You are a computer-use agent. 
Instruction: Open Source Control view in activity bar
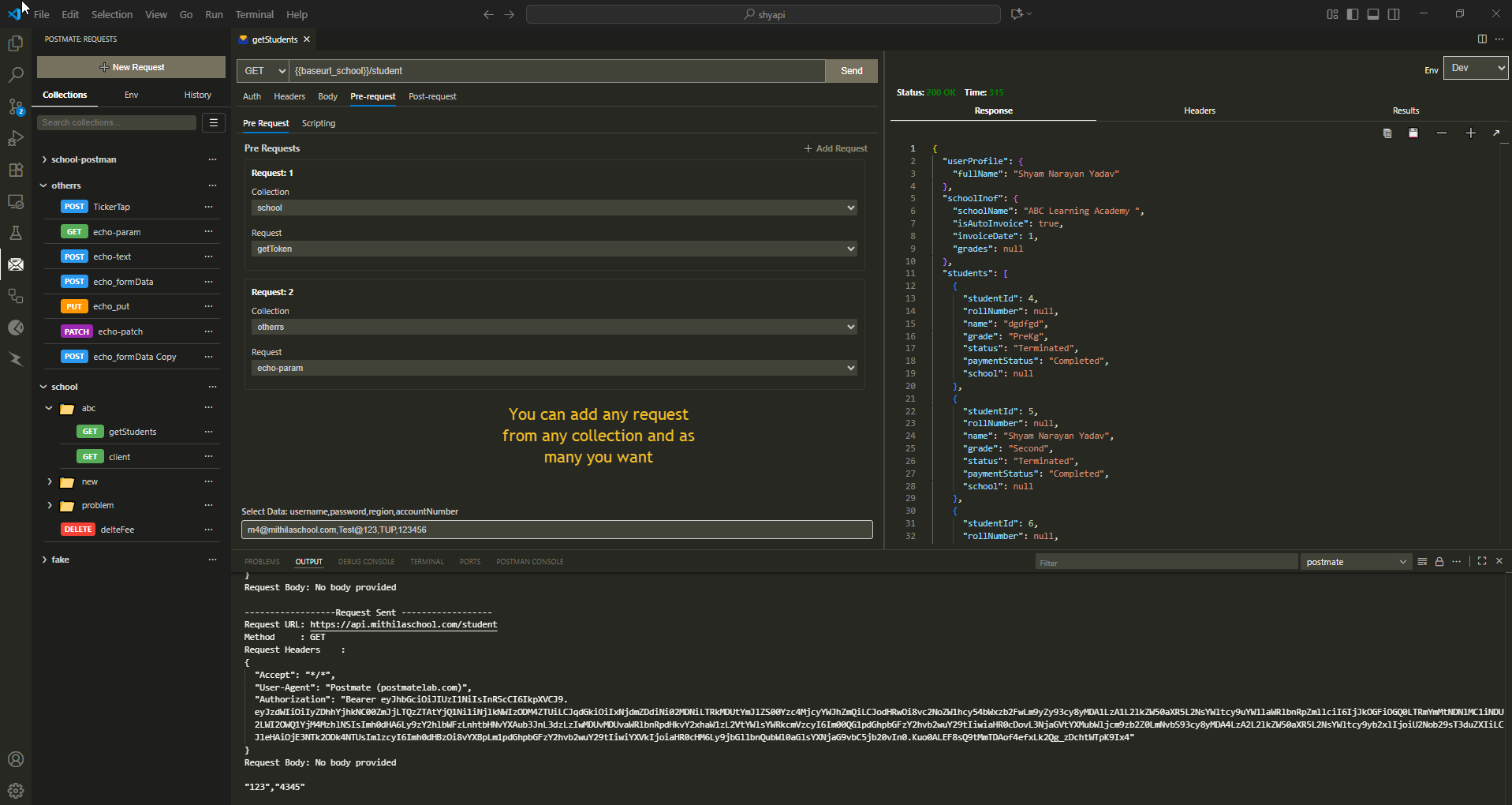(x=16, y=107)
